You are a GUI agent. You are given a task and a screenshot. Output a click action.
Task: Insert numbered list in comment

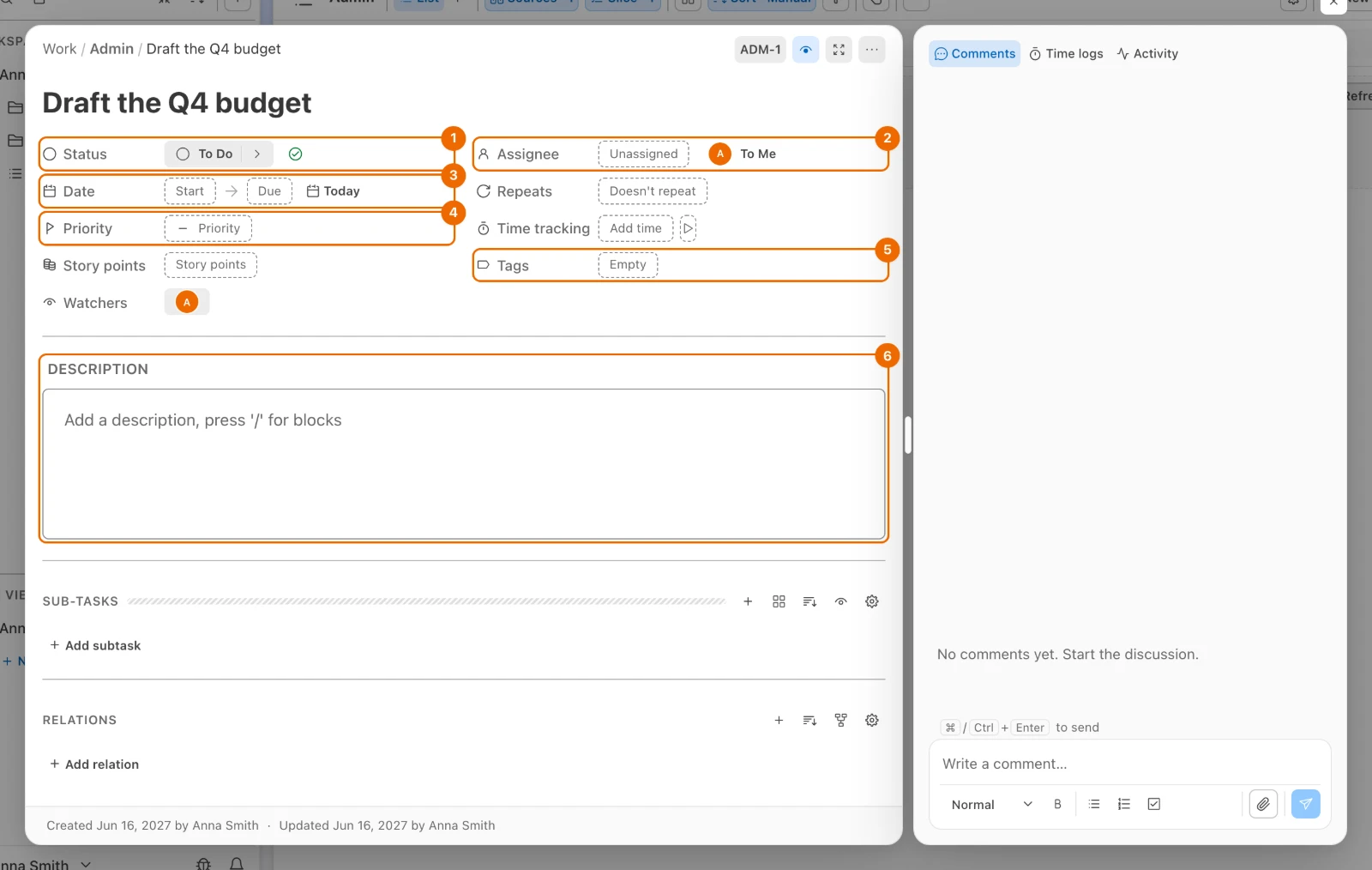pyautogui.click(x=1124, y=805)
